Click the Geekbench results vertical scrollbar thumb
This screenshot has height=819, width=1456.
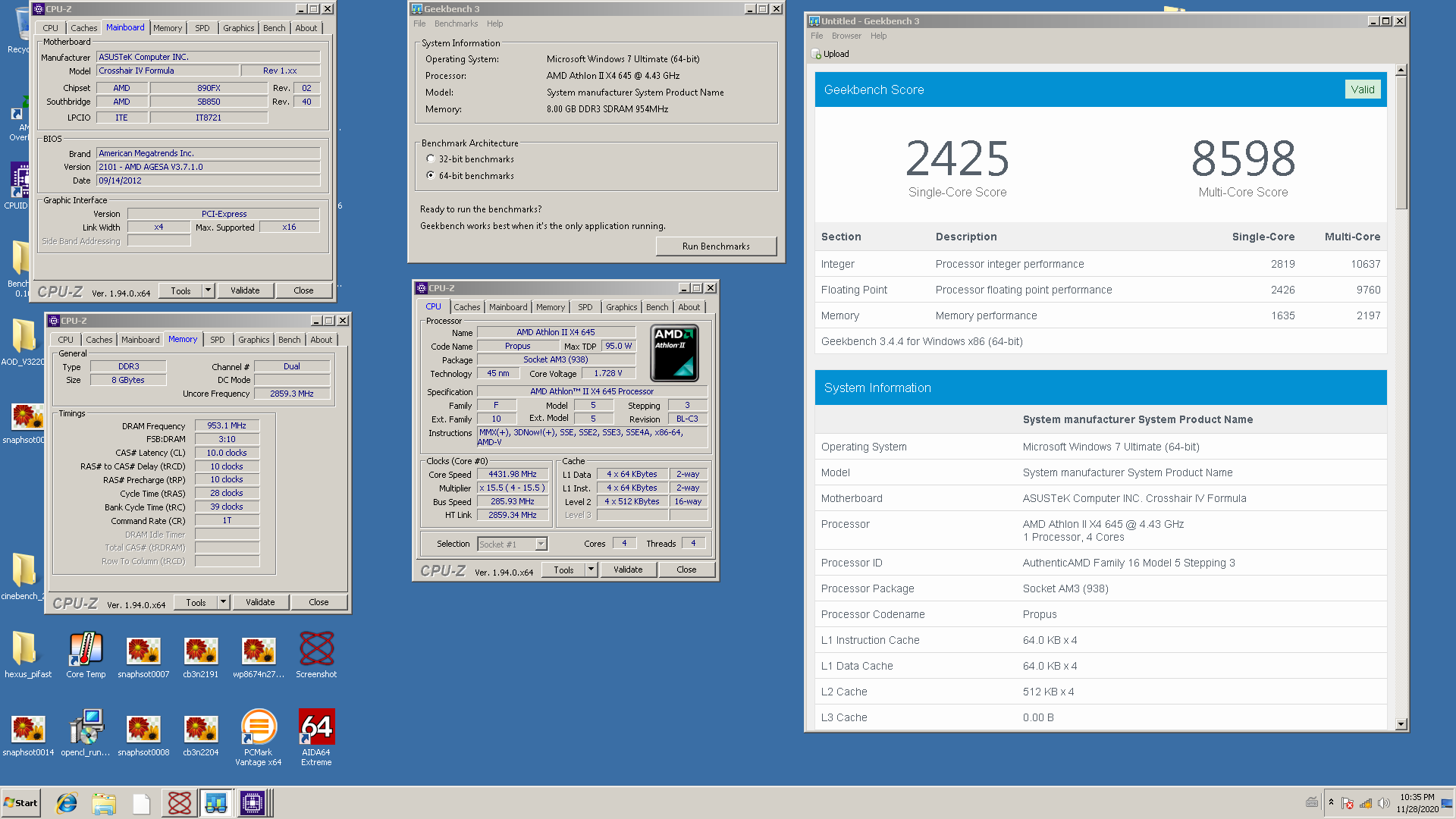coord(1401,143)
